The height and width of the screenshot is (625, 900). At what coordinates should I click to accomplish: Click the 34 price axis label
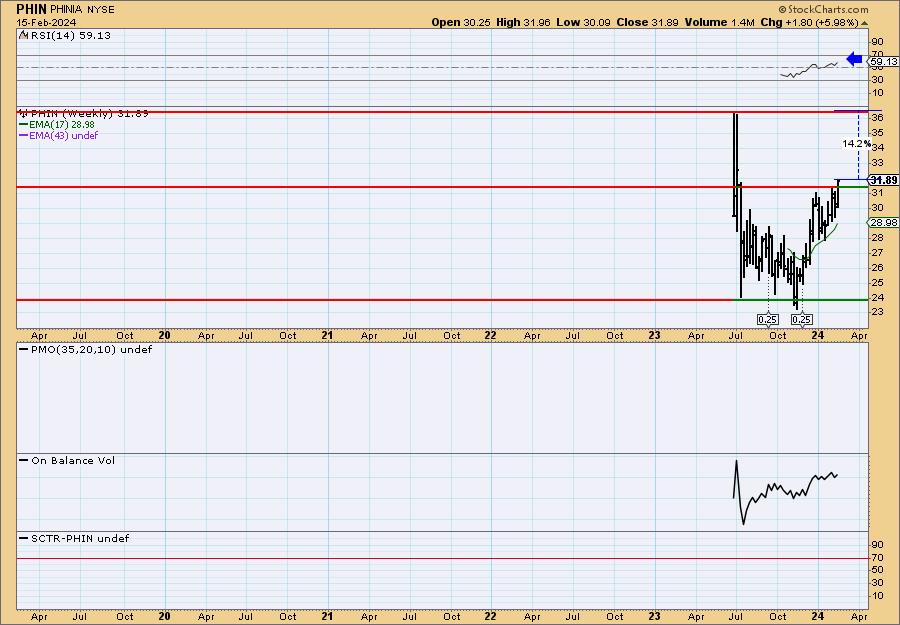tap(878, 147)
